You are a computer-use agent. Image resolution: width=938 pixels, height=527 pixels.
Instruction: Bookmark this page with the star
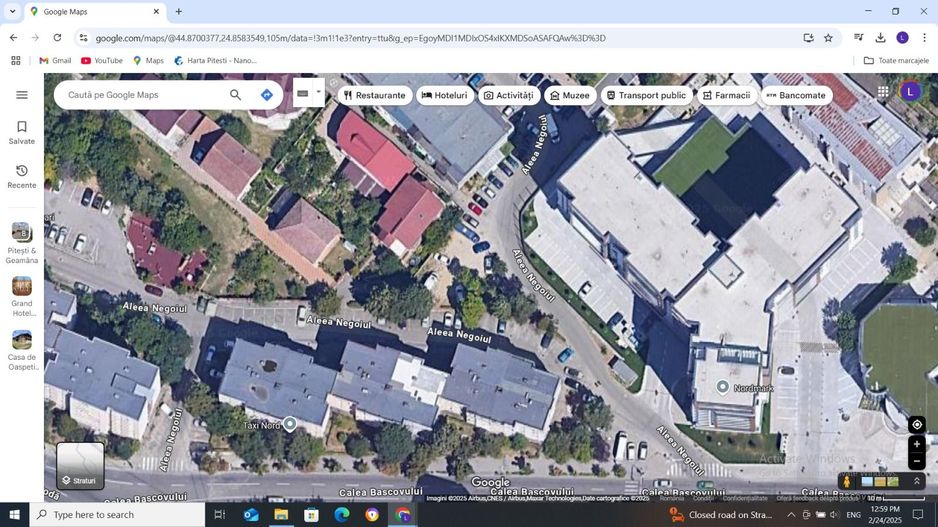pyautogui.click(x=829, y=38)
